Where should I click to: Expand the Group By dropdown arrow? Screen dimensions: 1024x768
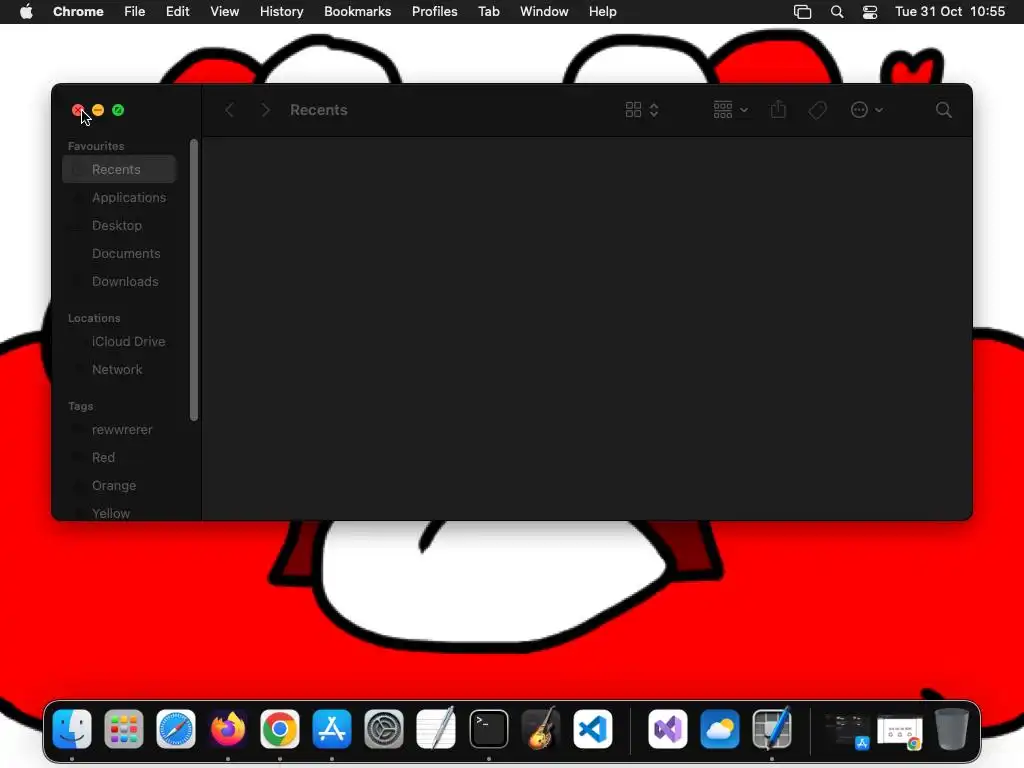744,110
